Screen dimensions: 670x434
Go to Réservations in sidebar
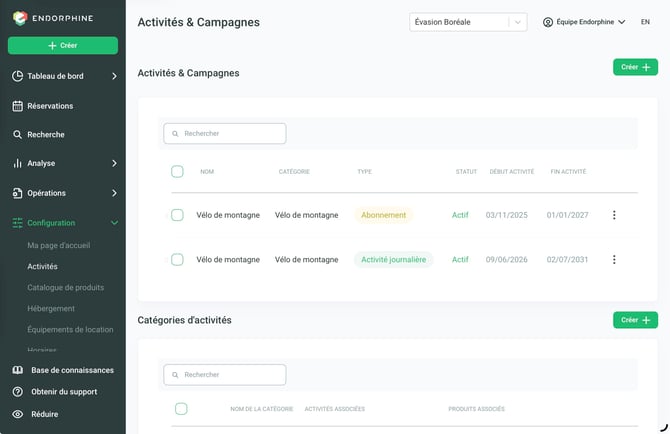pyautogui.click(x=50, y=106)
